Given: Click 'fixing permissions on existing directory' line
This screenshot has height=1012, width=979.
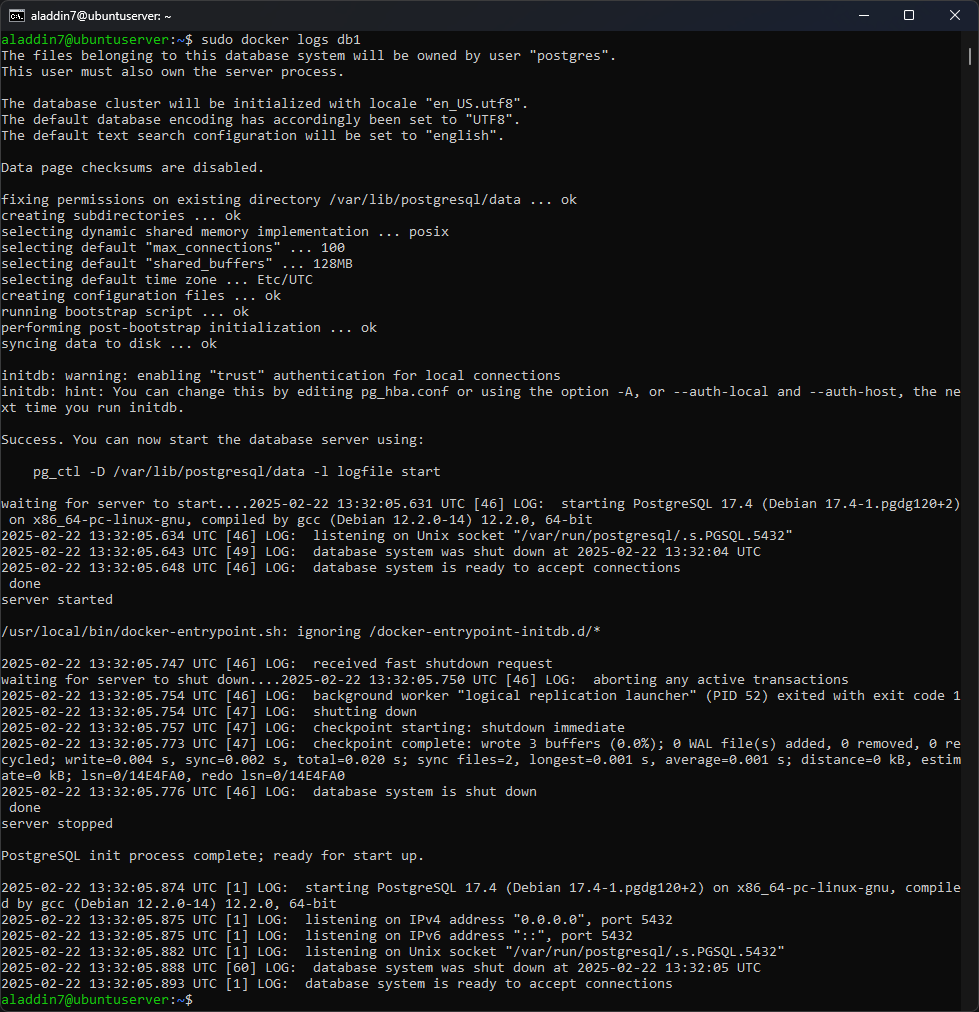Looking at the screenshot, I should 289,200.
